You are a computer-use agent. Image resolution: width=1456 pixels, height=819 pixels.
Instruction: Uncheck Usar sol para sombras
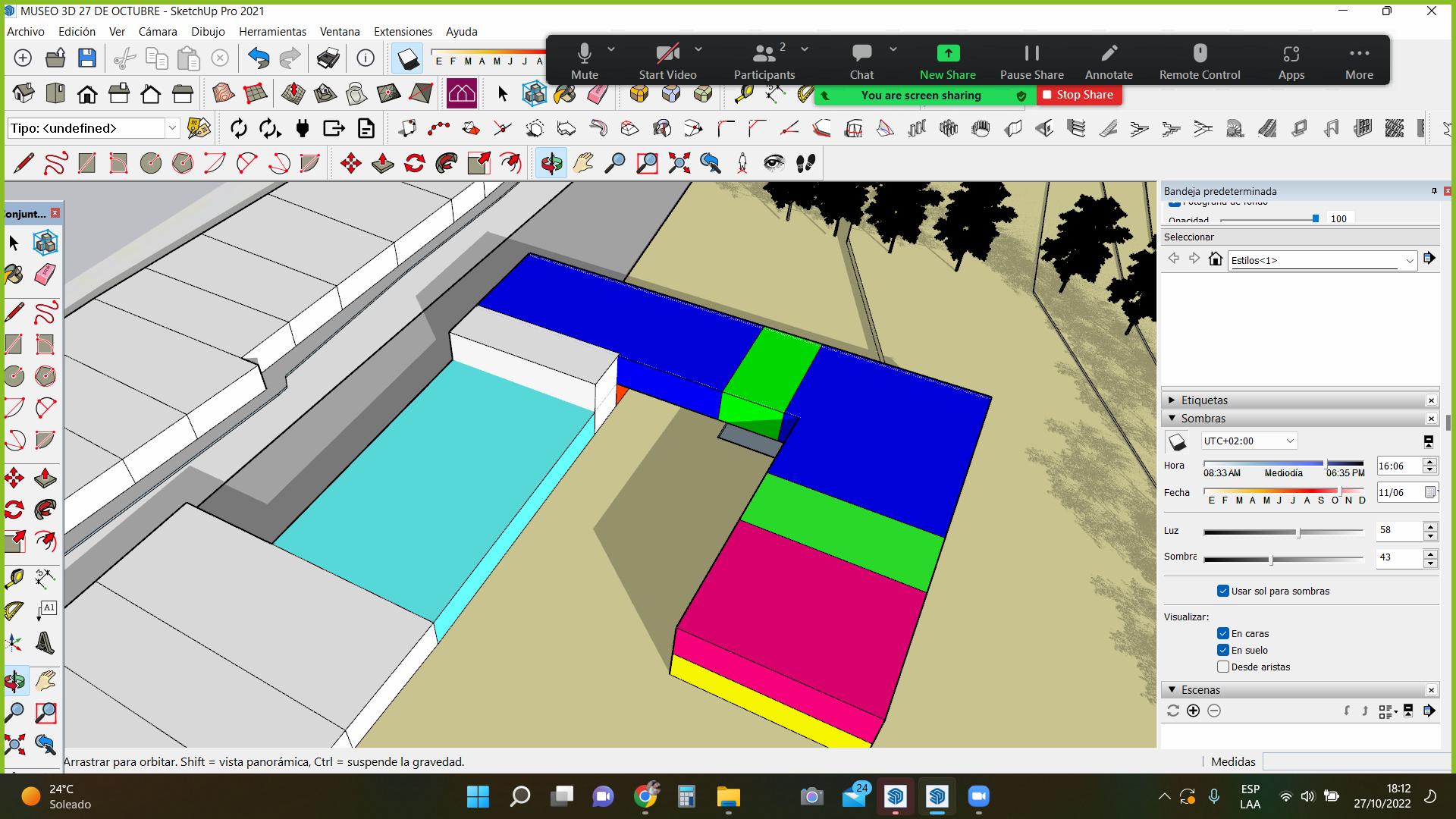click(x=1222, y=591)
